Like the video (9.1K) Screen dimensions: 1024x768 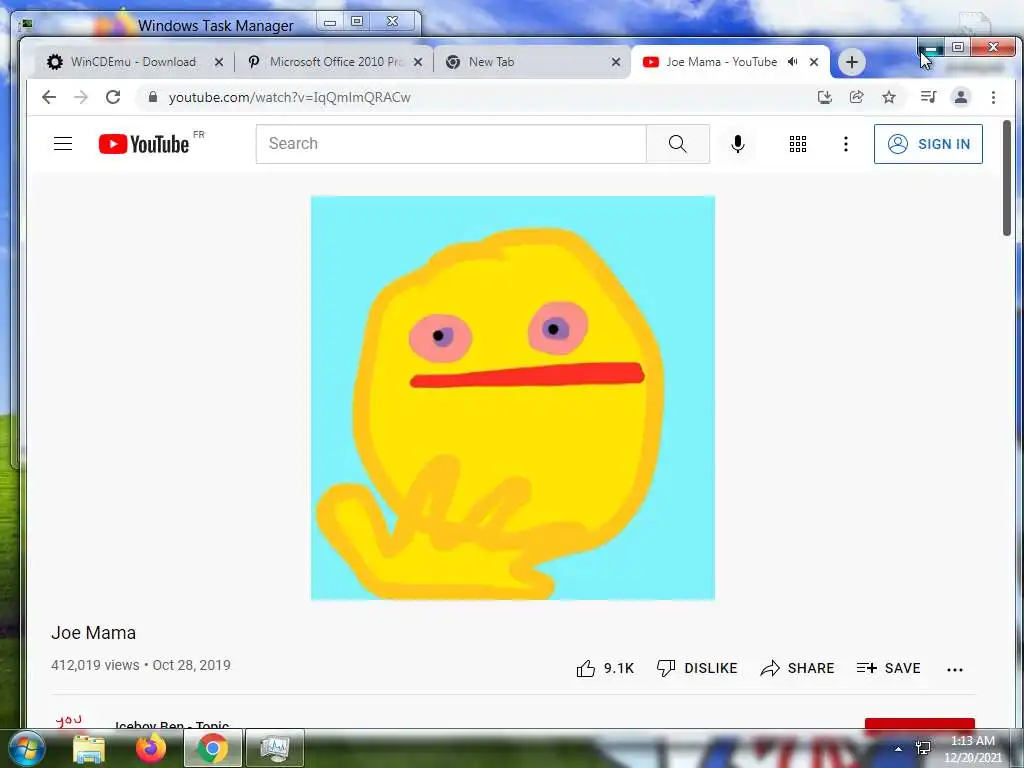(605, 668)
